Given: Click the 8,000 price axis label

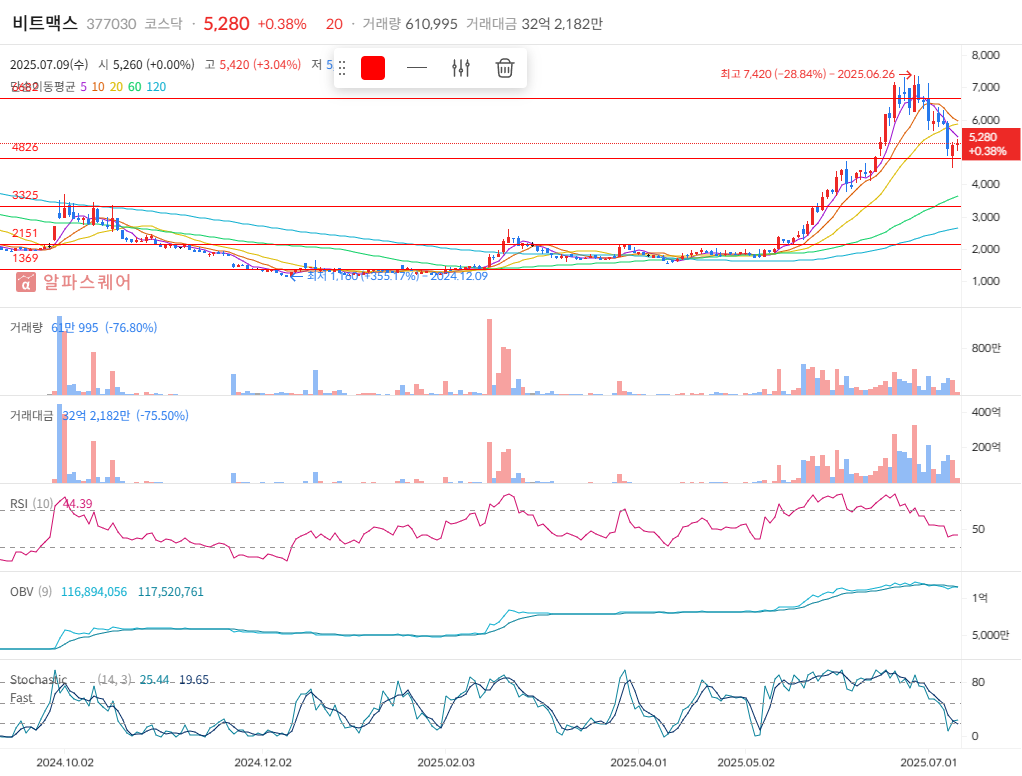Looking at the screenshot, I should (x=985, y=55).
